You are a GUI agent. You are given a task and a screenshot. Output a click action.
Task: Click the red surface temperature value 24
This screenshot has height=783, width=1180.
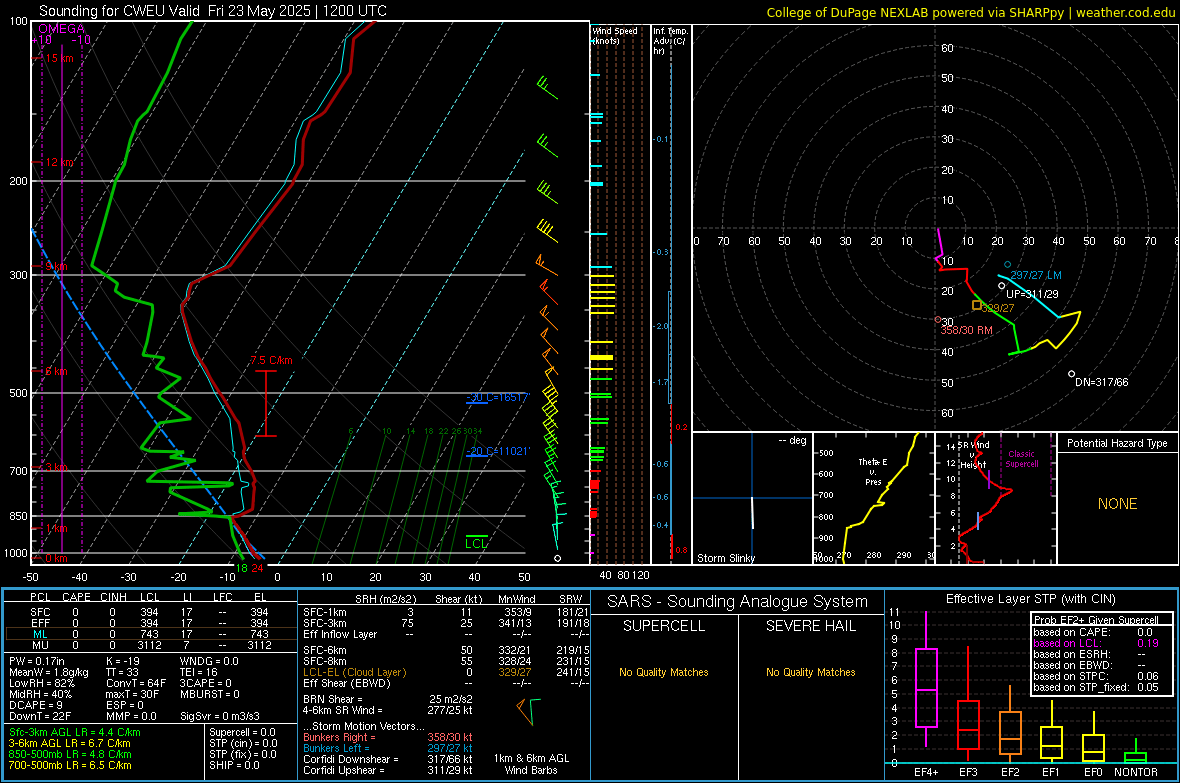tap(257, 568)
